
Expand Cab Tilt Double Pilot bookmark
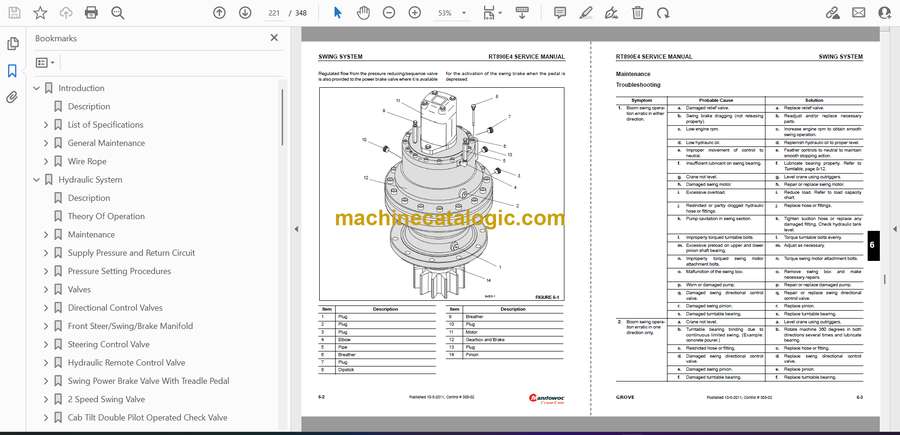(x=46, y=417)
